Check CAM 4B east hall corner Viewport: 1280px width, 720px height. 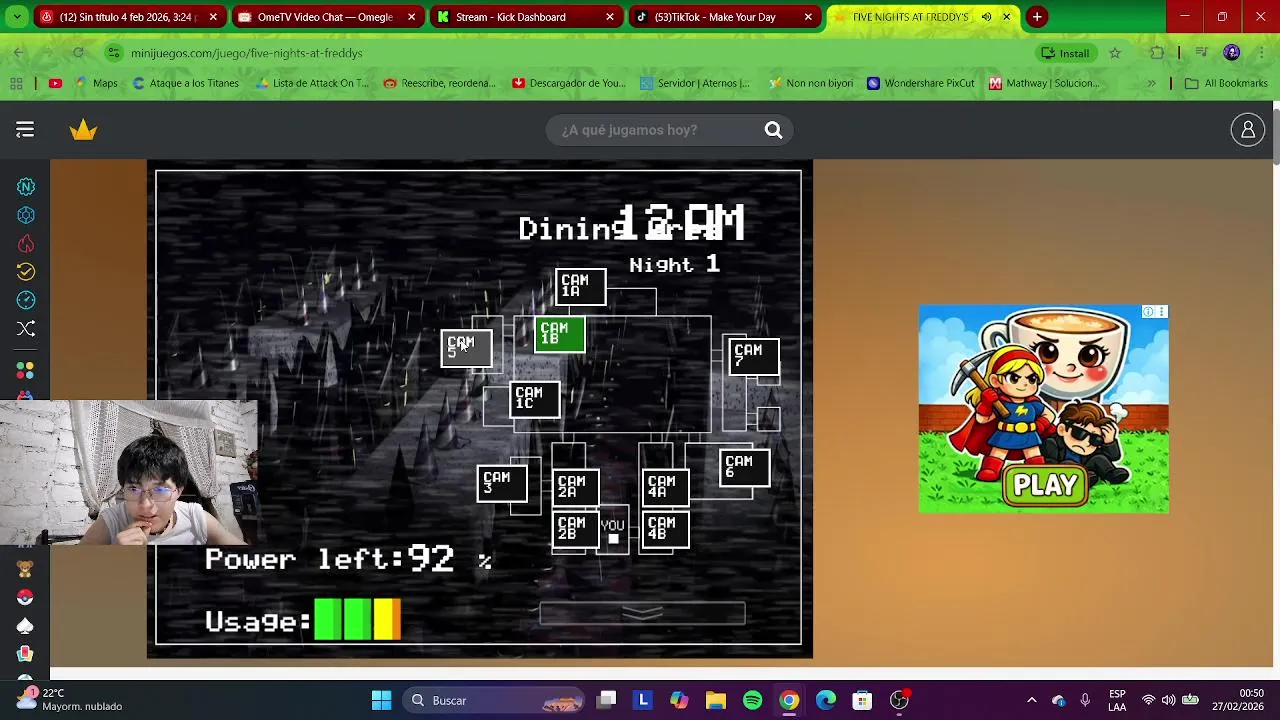coord(666,530)
